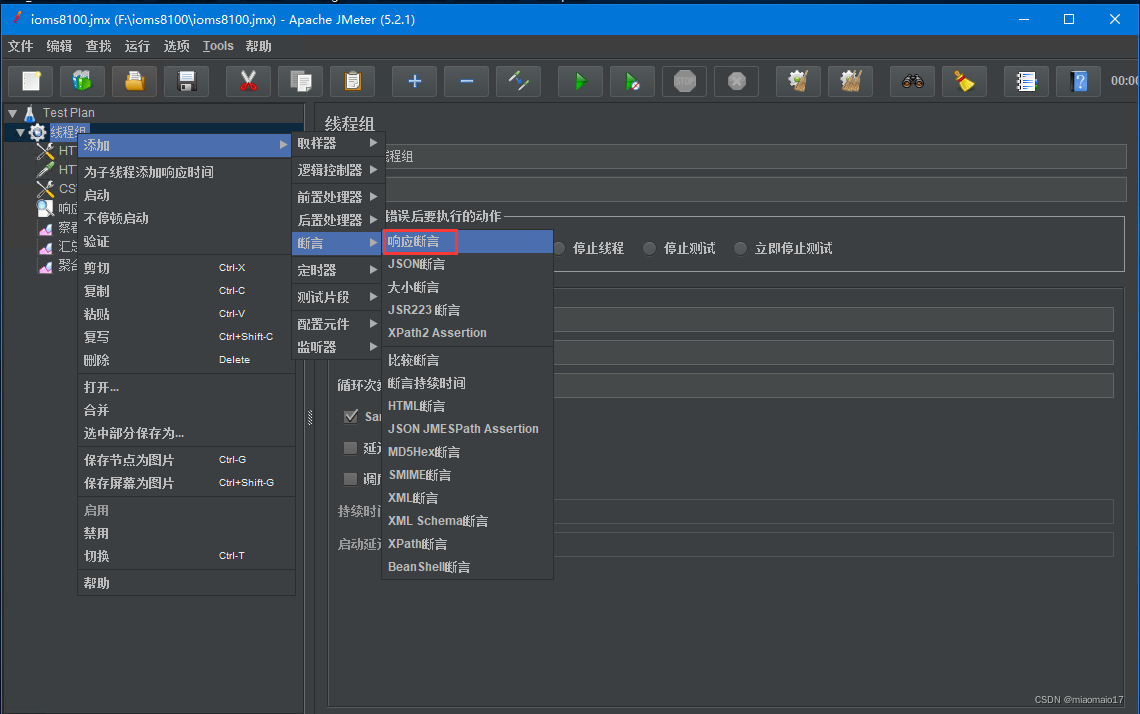
Task: Choose JSON断言 menu item
Action: tap(467, 265)
